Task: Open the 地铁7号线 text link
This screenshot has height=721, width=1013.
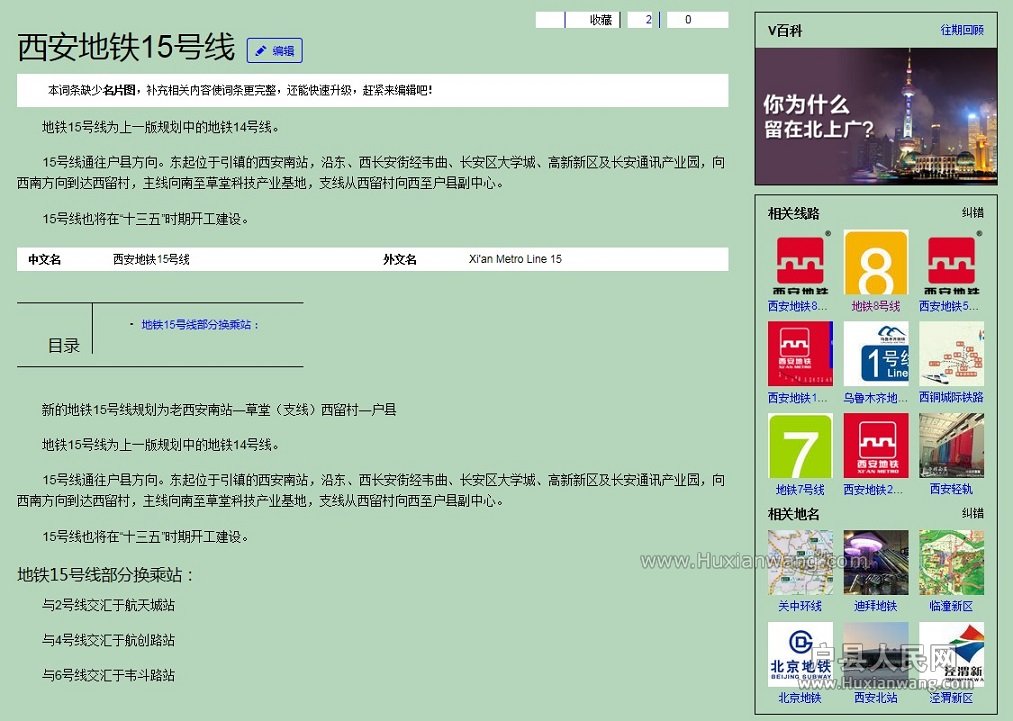Action: click(x=800, y=490)
